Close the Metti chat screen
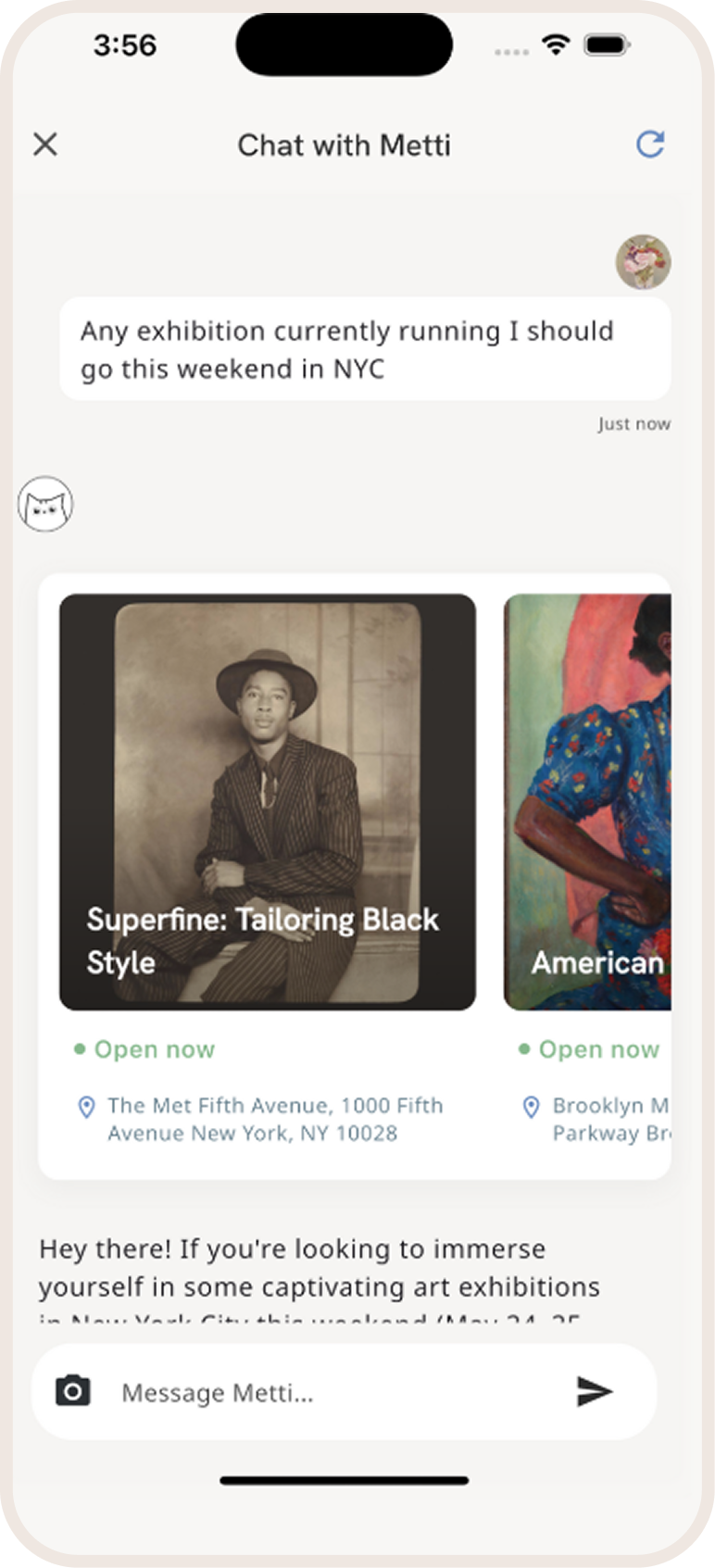 (45, 144)
